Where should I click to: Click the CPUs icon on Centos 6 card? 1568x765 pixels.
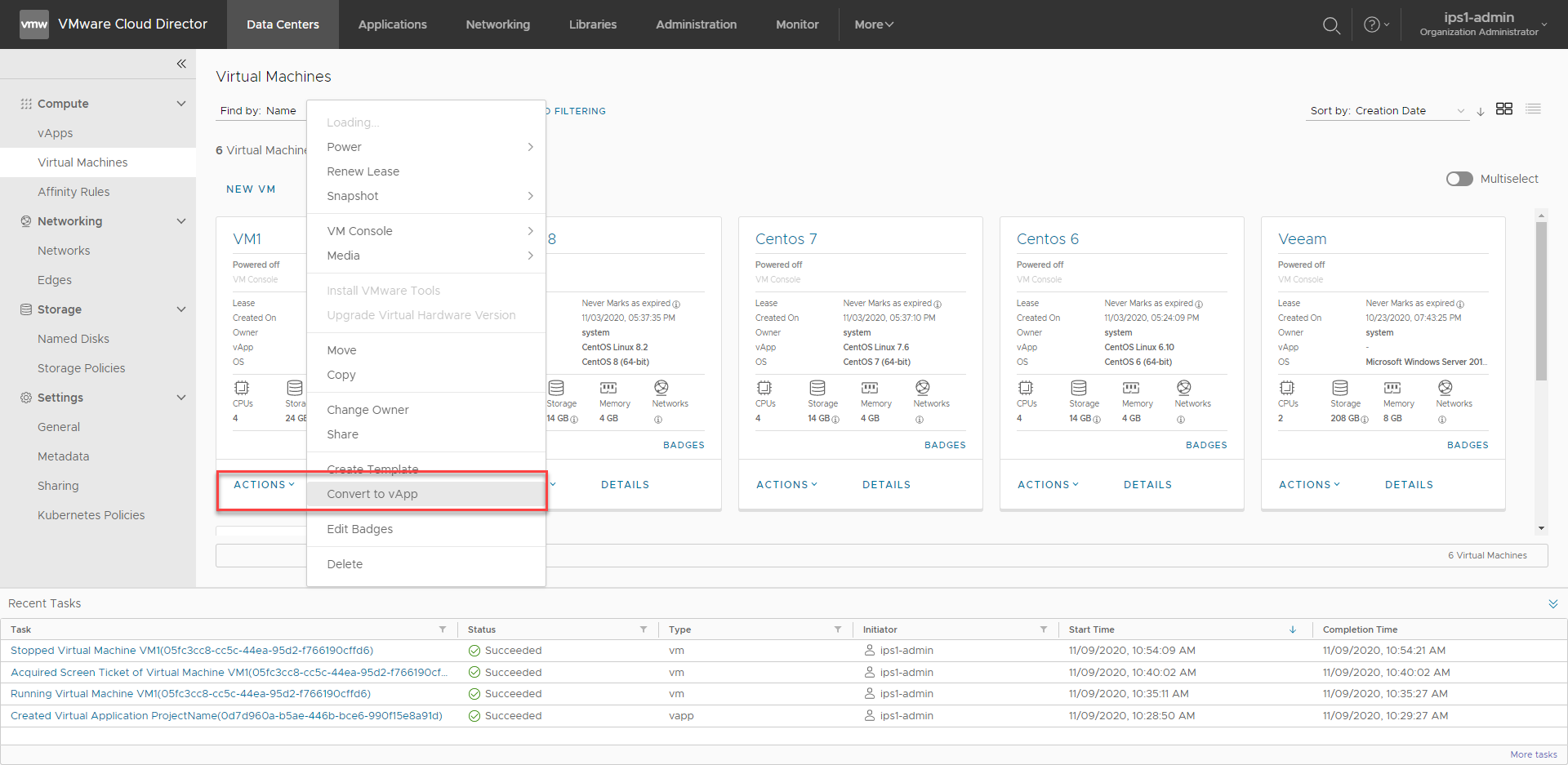click(x=1026, y=388)
